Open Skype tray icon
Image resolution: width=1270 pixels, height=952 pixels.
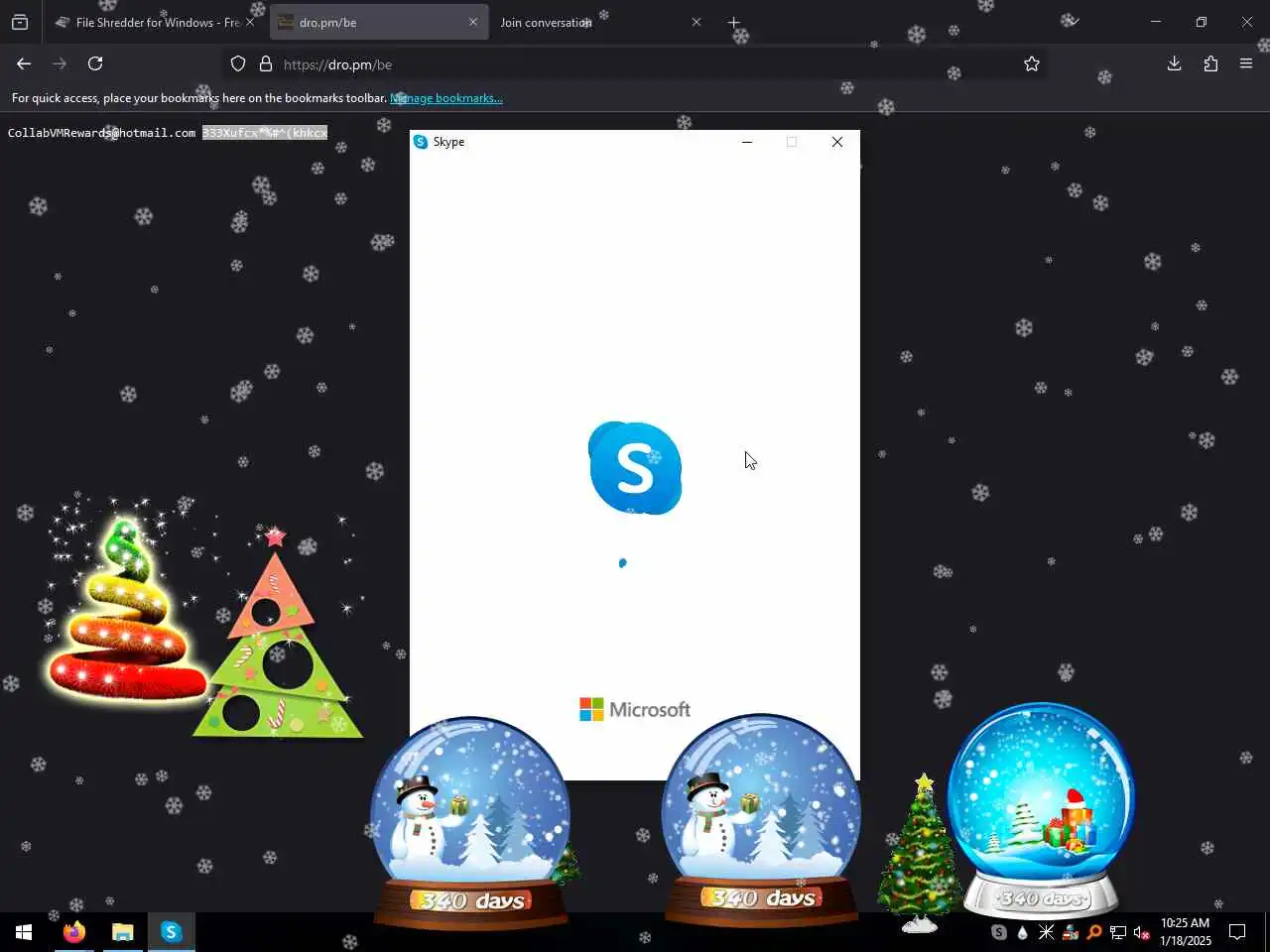pyautogui.click(x=999, y=932)
